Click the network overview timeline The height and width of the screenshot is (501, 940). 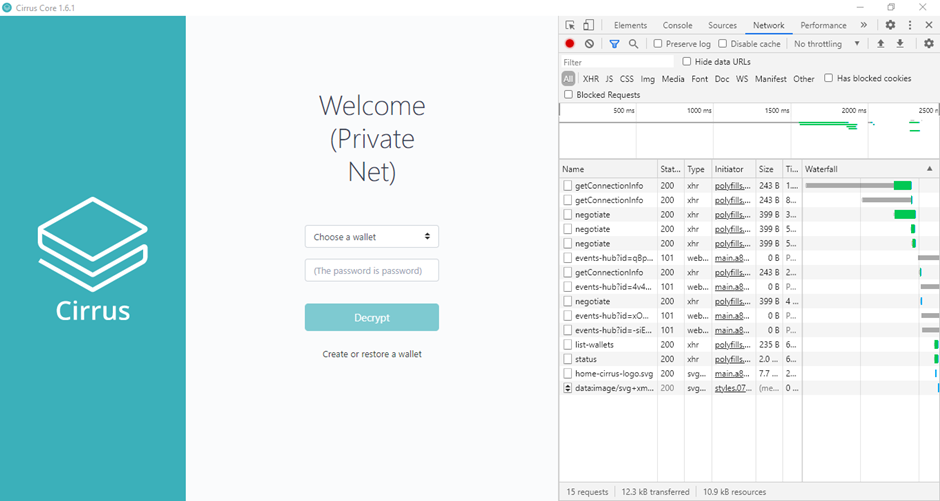[749, 131]
